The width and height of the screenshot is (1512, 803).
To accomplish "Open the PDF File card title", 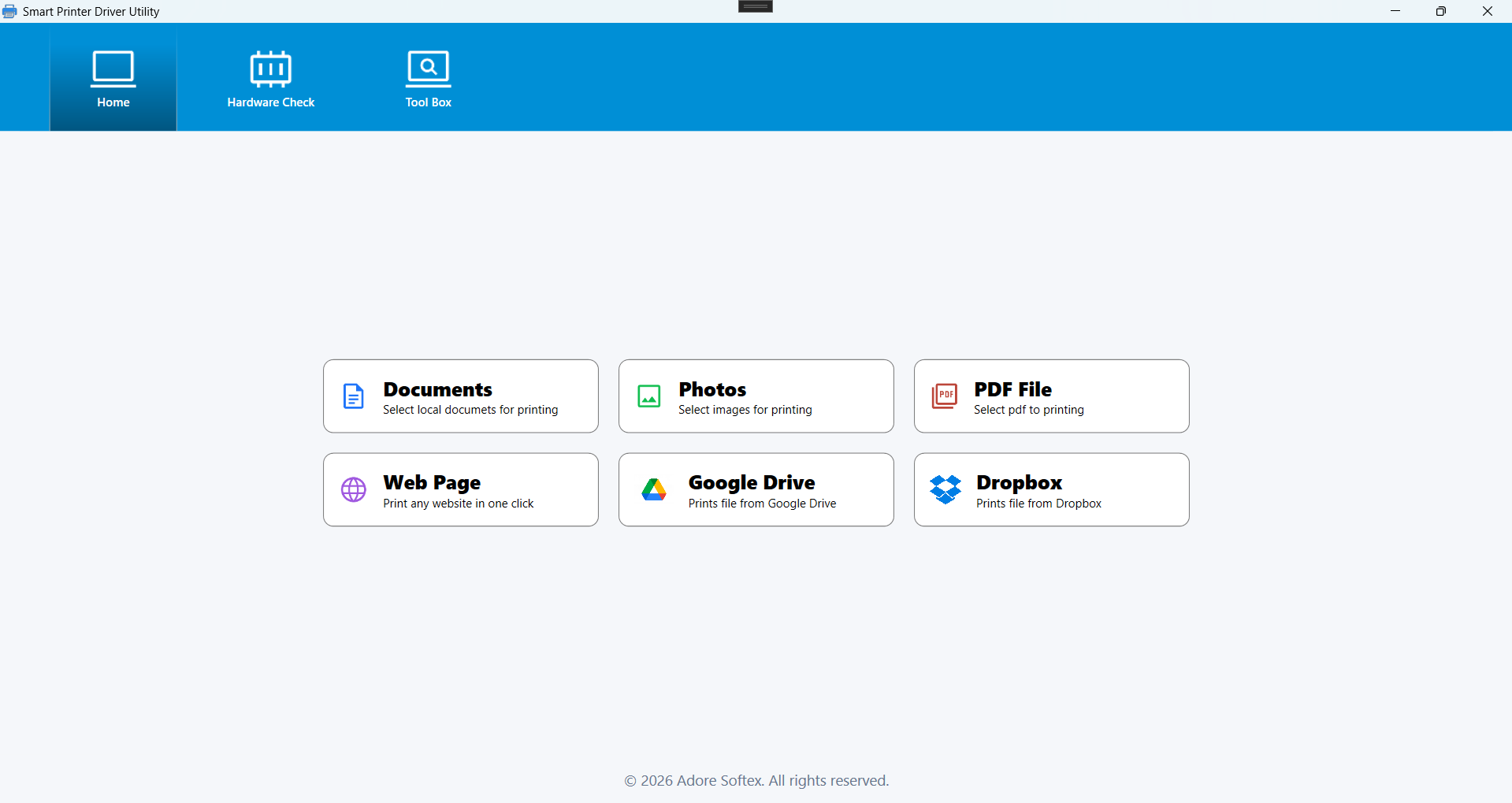I will pos(1013,389).
